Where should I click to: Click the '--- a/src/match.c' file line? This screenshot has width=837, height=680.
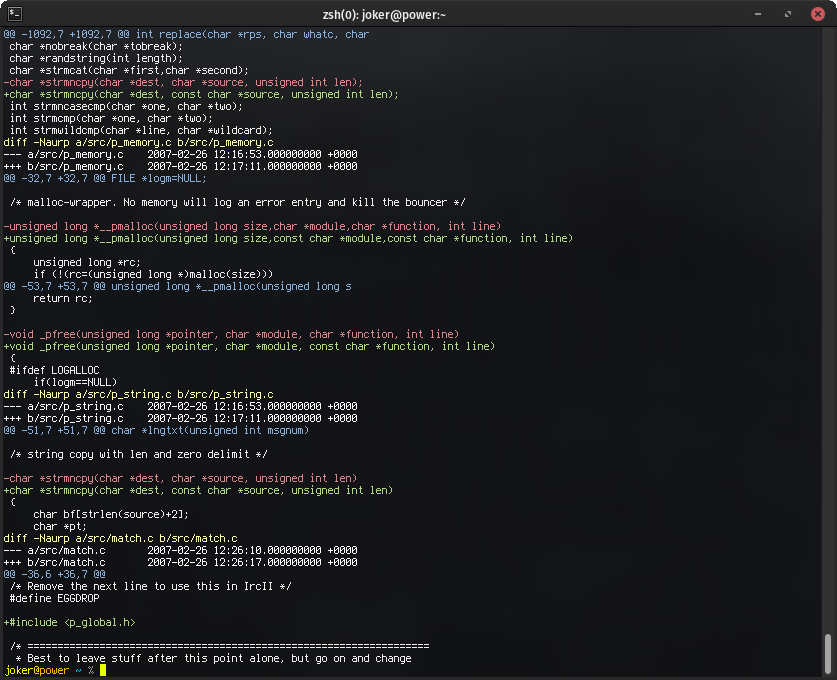180,550
